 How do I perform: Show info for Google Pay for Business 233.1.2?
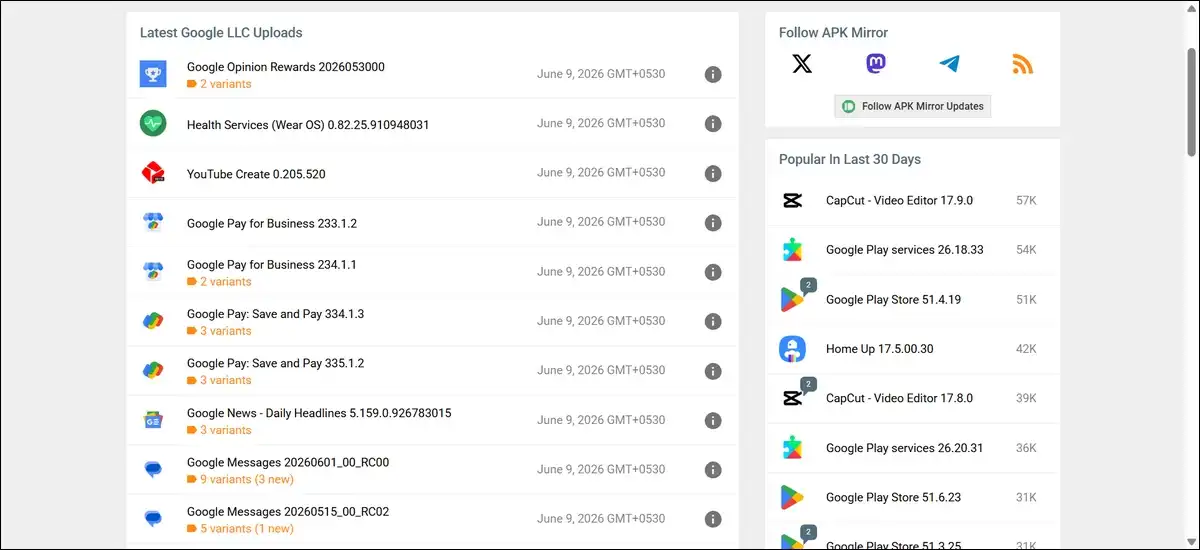click(713, 223)
